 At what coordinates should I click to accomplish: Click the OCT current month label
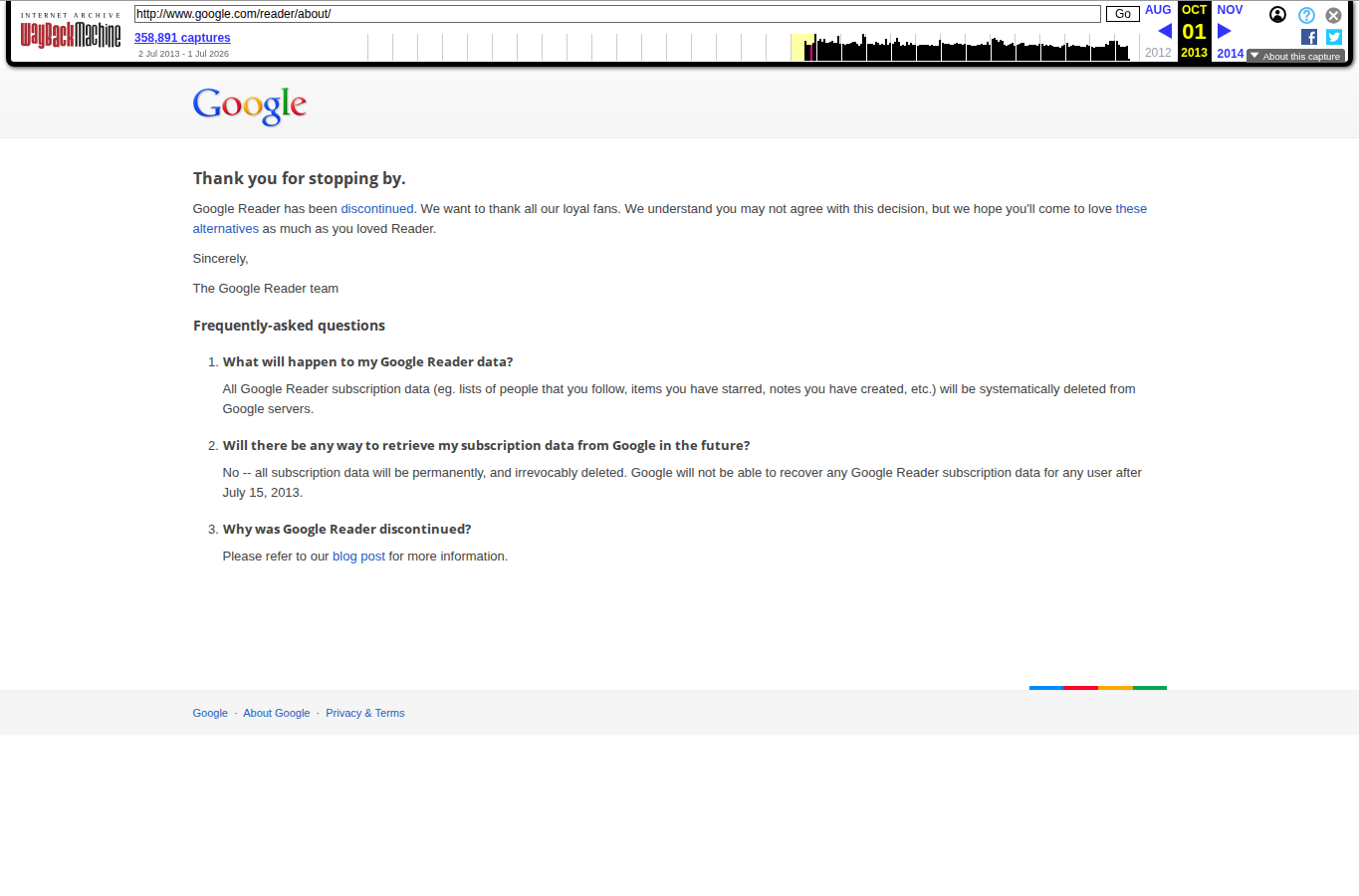click(1194, 10)
